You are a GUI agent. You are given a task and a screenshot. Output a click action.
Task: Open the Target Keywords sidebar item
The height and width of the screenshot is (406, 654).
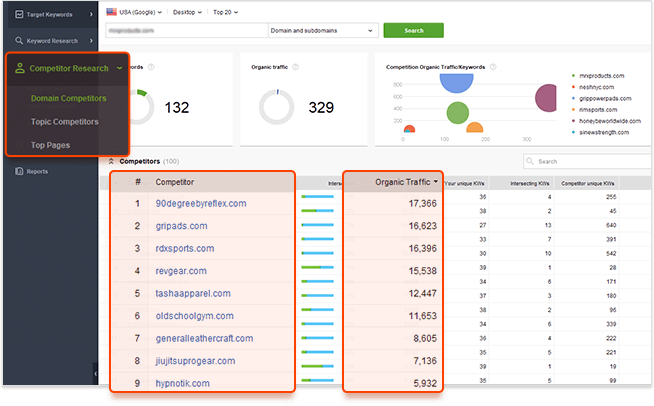click(x=49, y=14)
